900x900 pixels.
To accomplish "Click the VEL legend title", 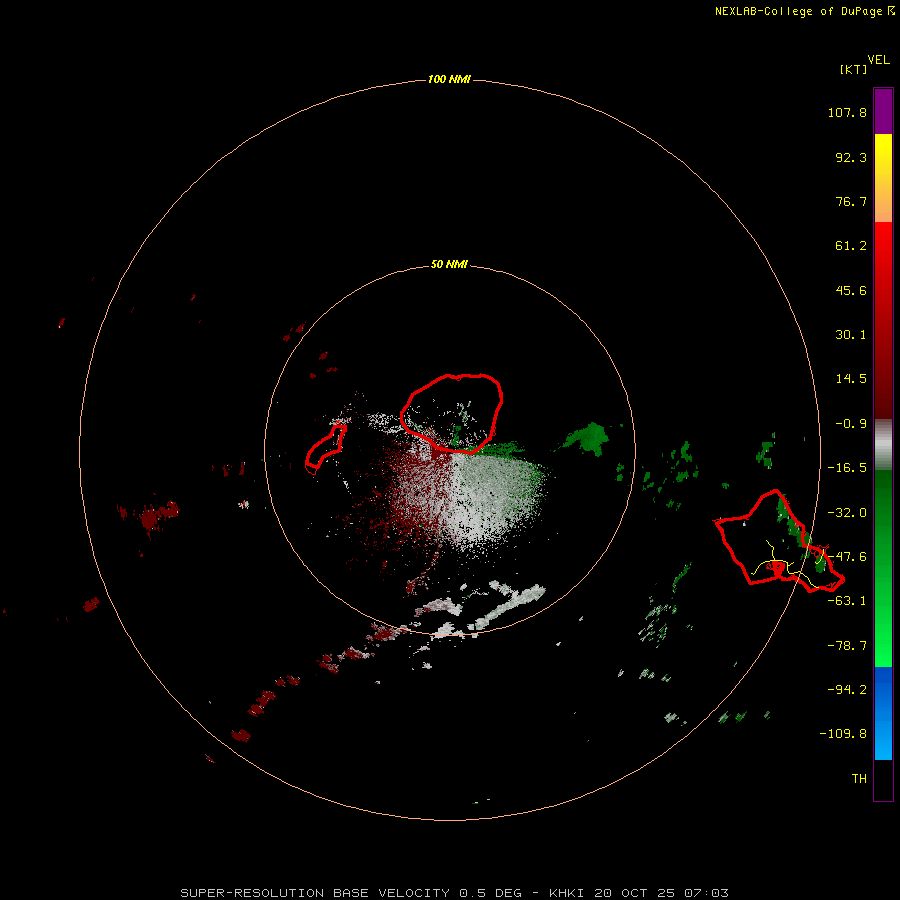I will [879, 60].
